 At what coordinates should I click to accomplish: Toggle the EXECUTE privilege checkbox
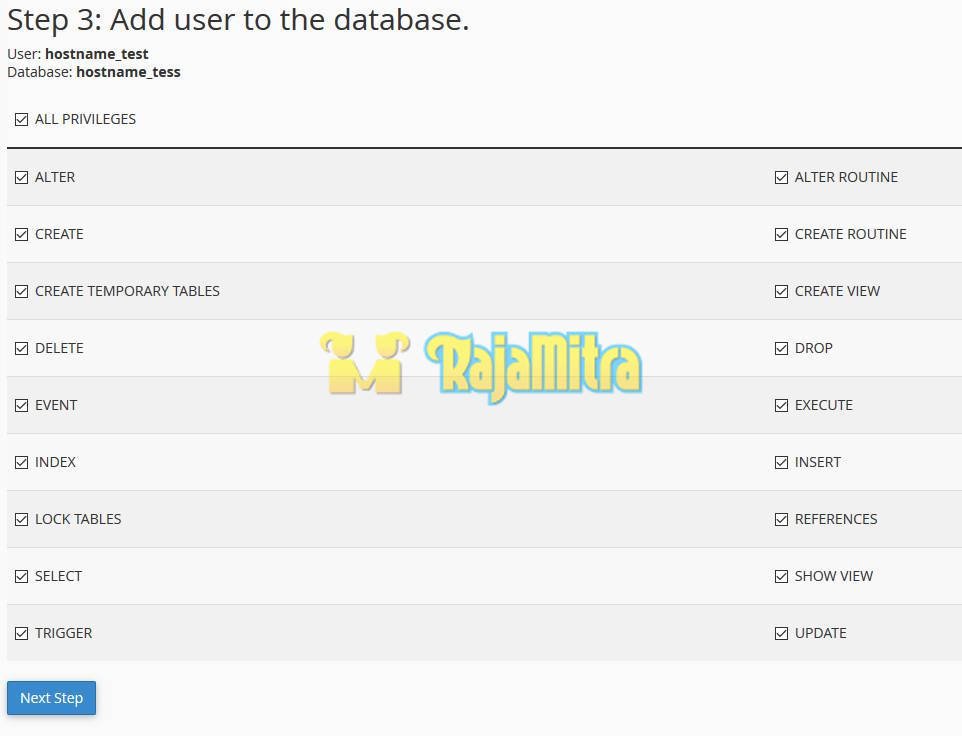coord(781,406)
